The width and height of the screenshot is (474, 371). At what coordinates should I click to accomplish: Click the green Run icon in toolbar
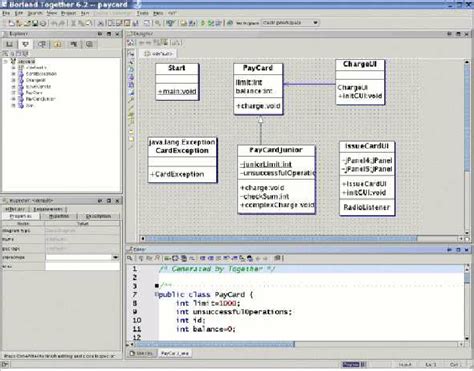pyautogui.click(x=202, y=23)
